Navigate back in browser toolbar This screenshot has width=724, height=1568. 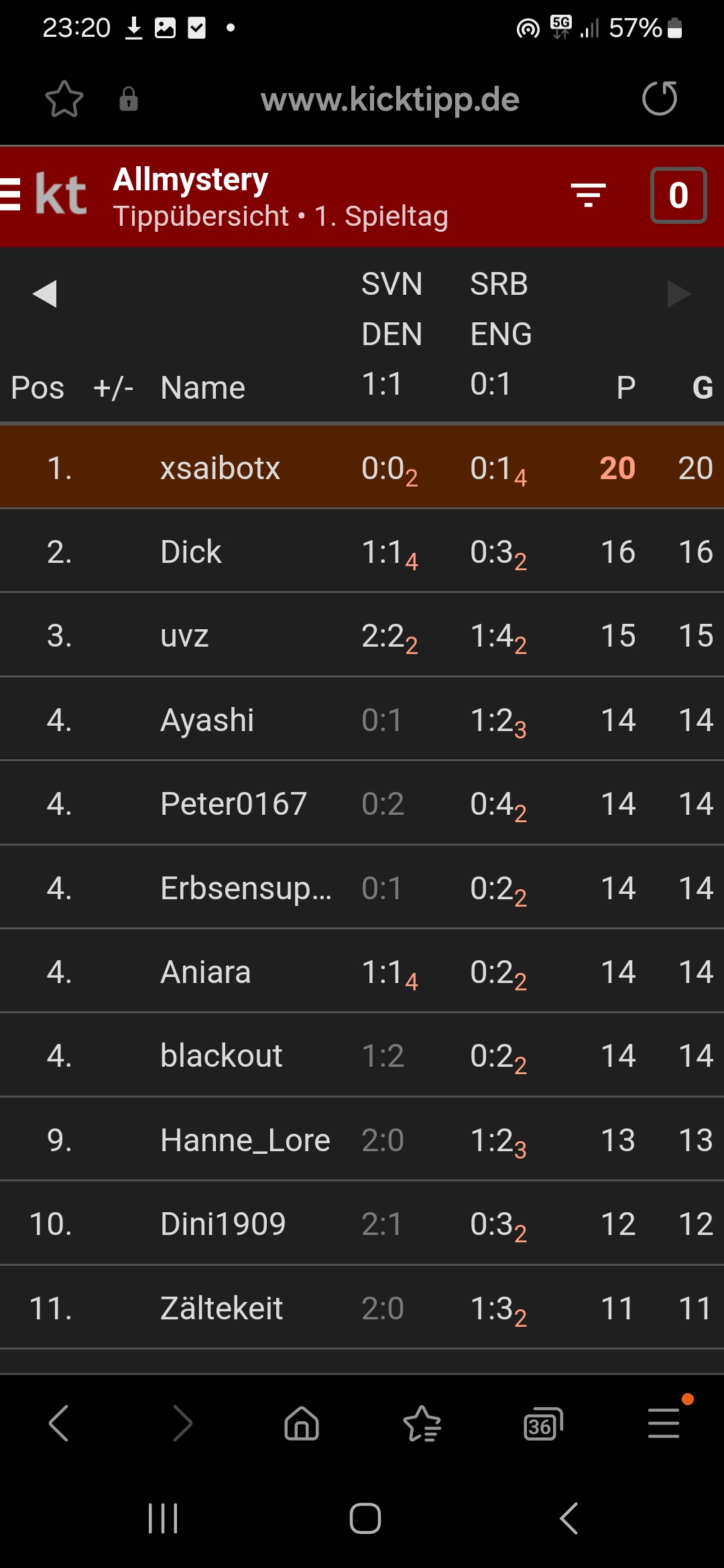59,1423
